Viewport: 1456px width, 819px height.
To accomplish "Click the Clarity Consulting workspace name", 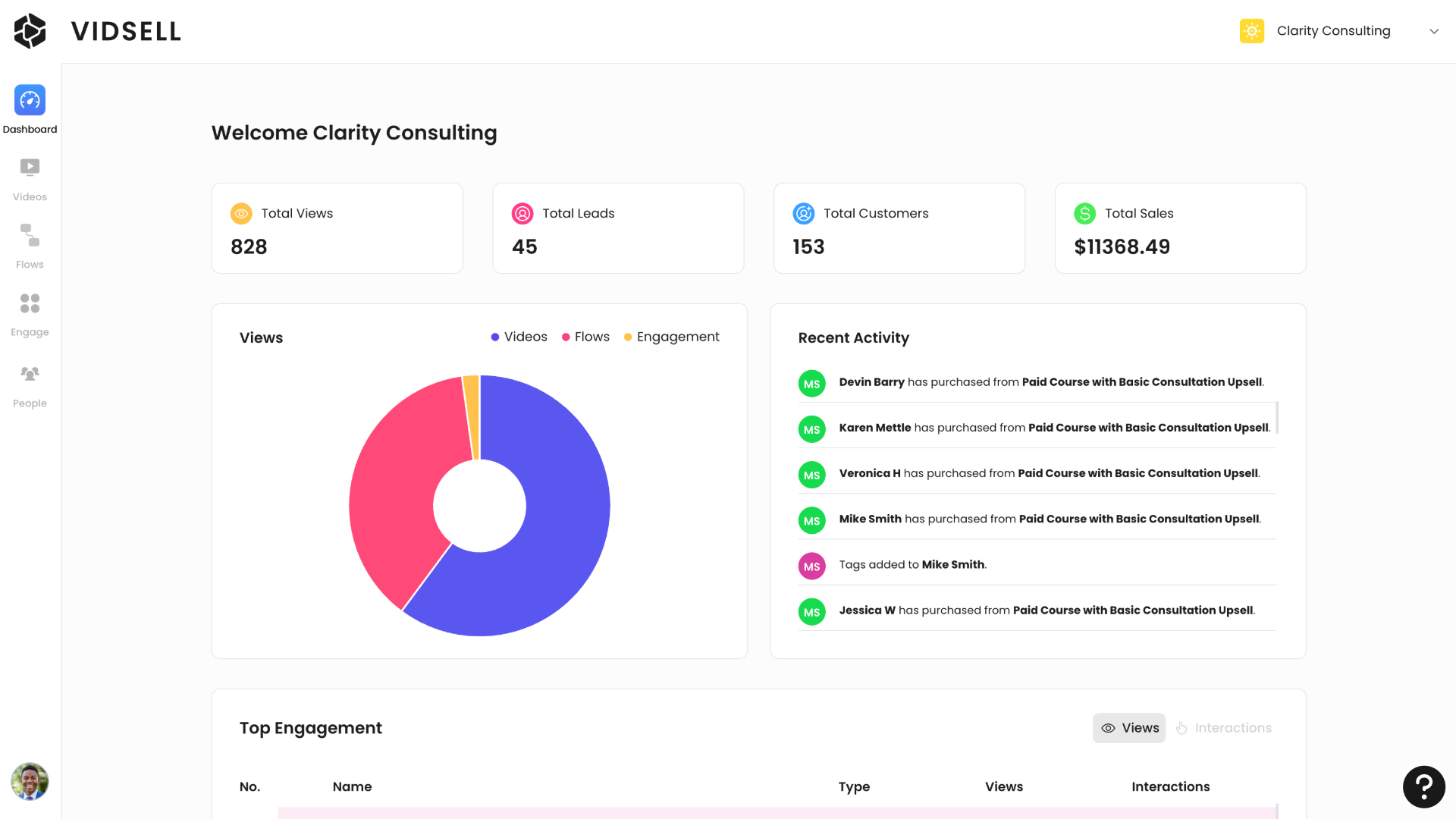I will click(x=1333, y=31).
